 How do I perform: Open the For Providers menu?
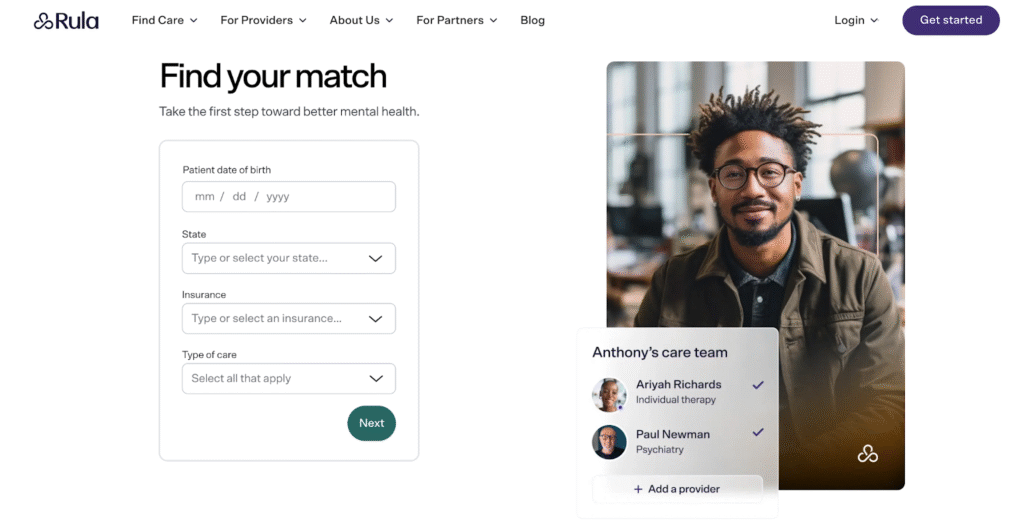pos(263,20)
